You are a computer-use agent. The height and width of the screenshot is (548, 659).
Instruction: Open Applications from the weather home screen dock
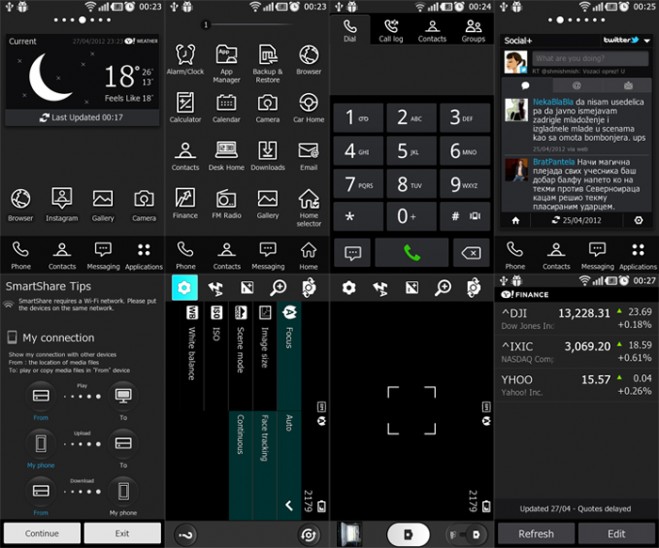coord(144,256)
